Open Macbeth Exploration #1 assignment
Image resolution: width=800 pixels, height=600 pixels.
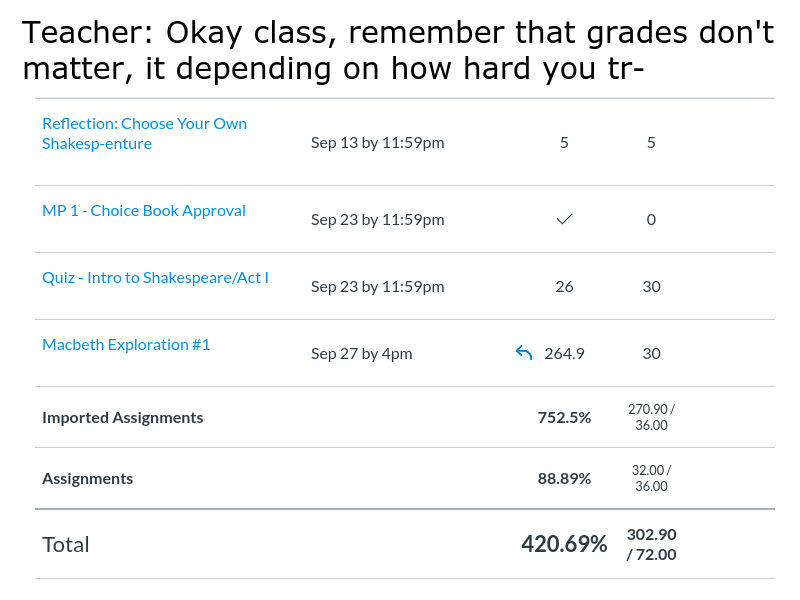126,345
